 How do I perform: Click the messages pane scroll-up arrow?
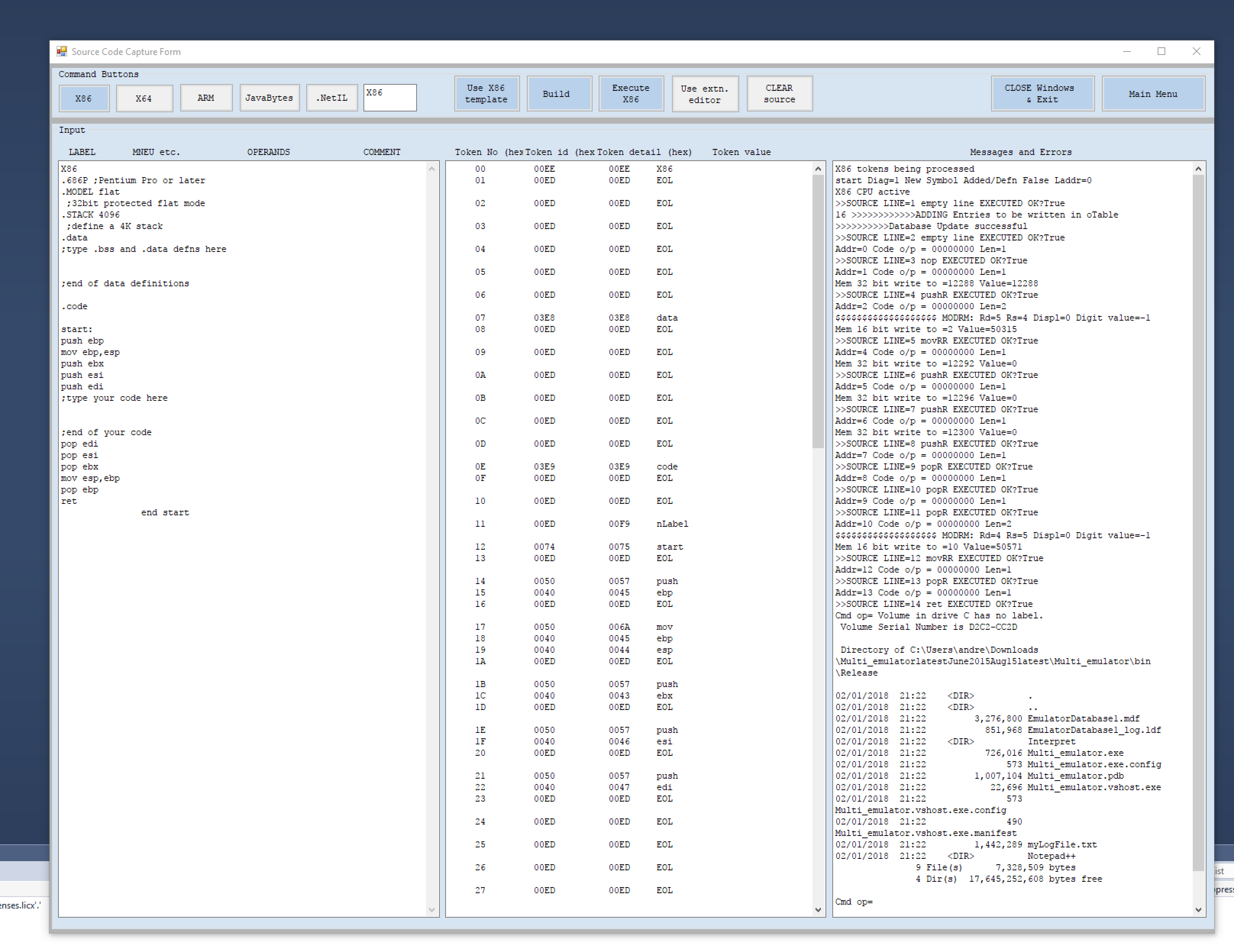1198,168
